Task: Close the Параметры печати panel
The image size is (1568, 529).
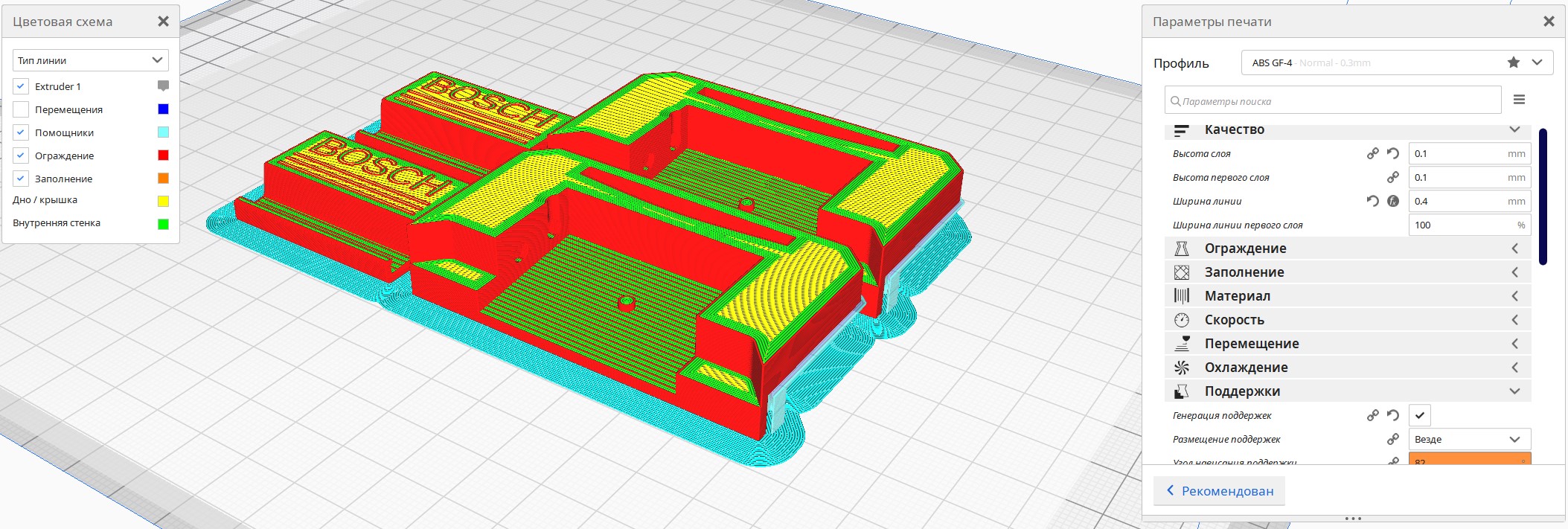Action: coord(1549,22)
